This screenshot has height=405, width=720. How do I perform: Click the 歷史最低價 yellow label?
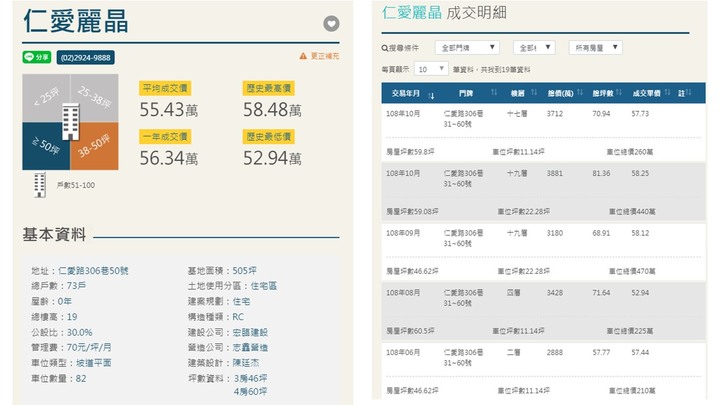pyautogui.click(x=269, y=137)
